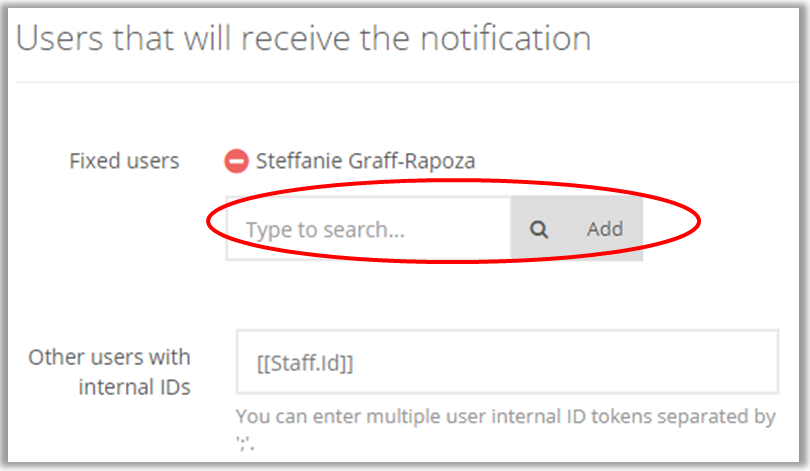
Task: Remove Steffanie Graff-Rapoza with the red minus icon
Action: 237,160
